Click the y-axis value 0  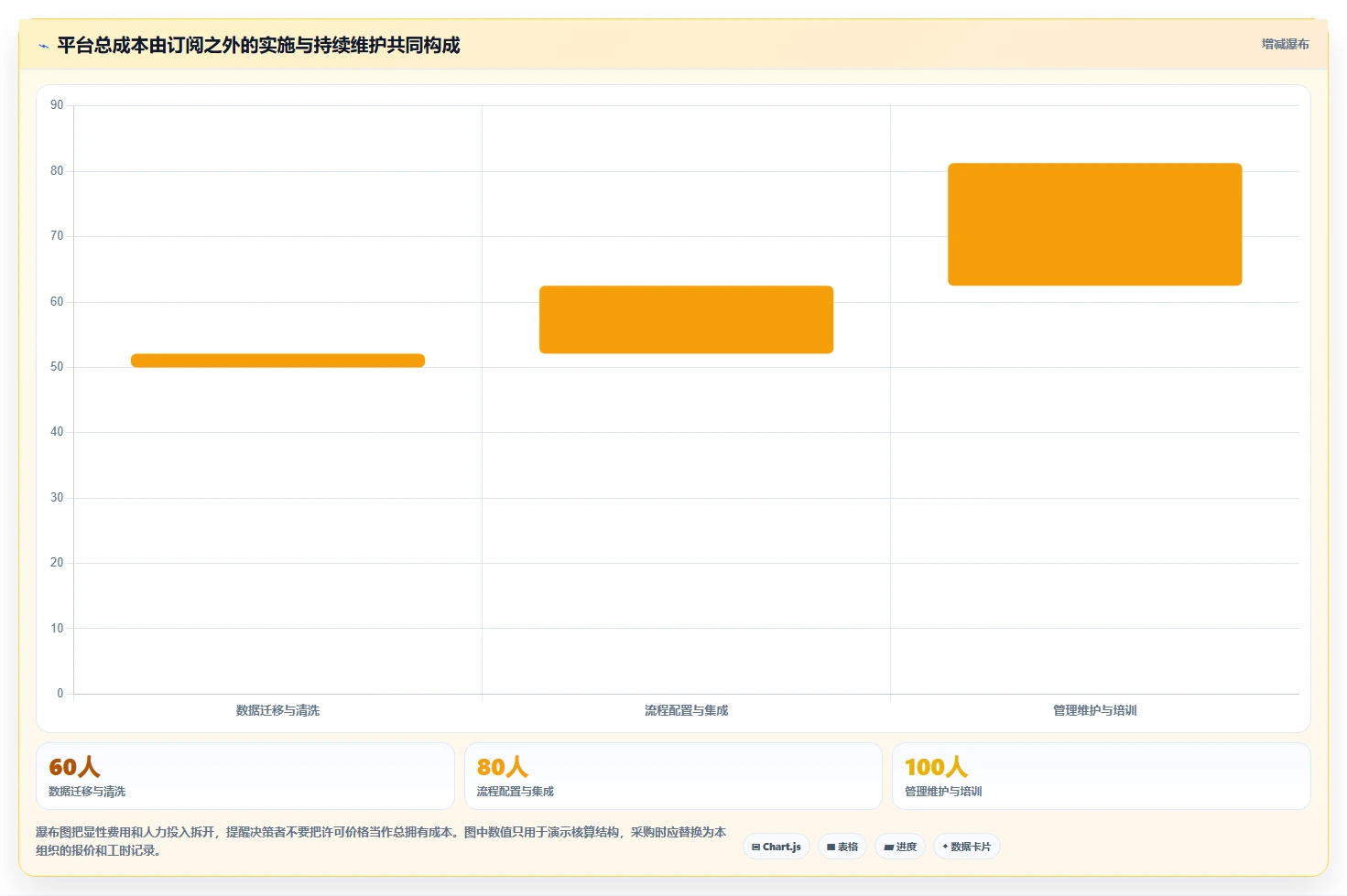60,694
